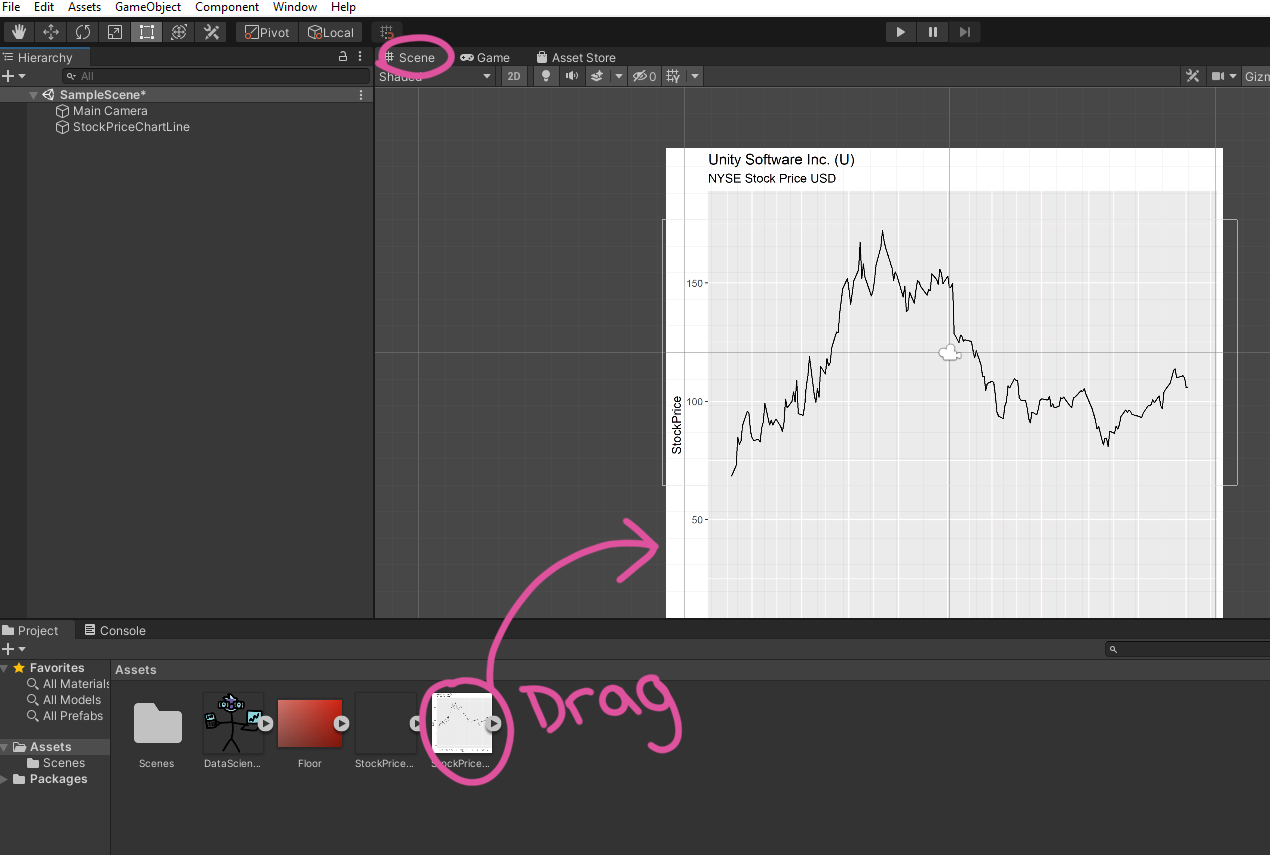Open Shaded draw mode dropdown
This screenshot has width=1270, height=855.
click(435, 76)
